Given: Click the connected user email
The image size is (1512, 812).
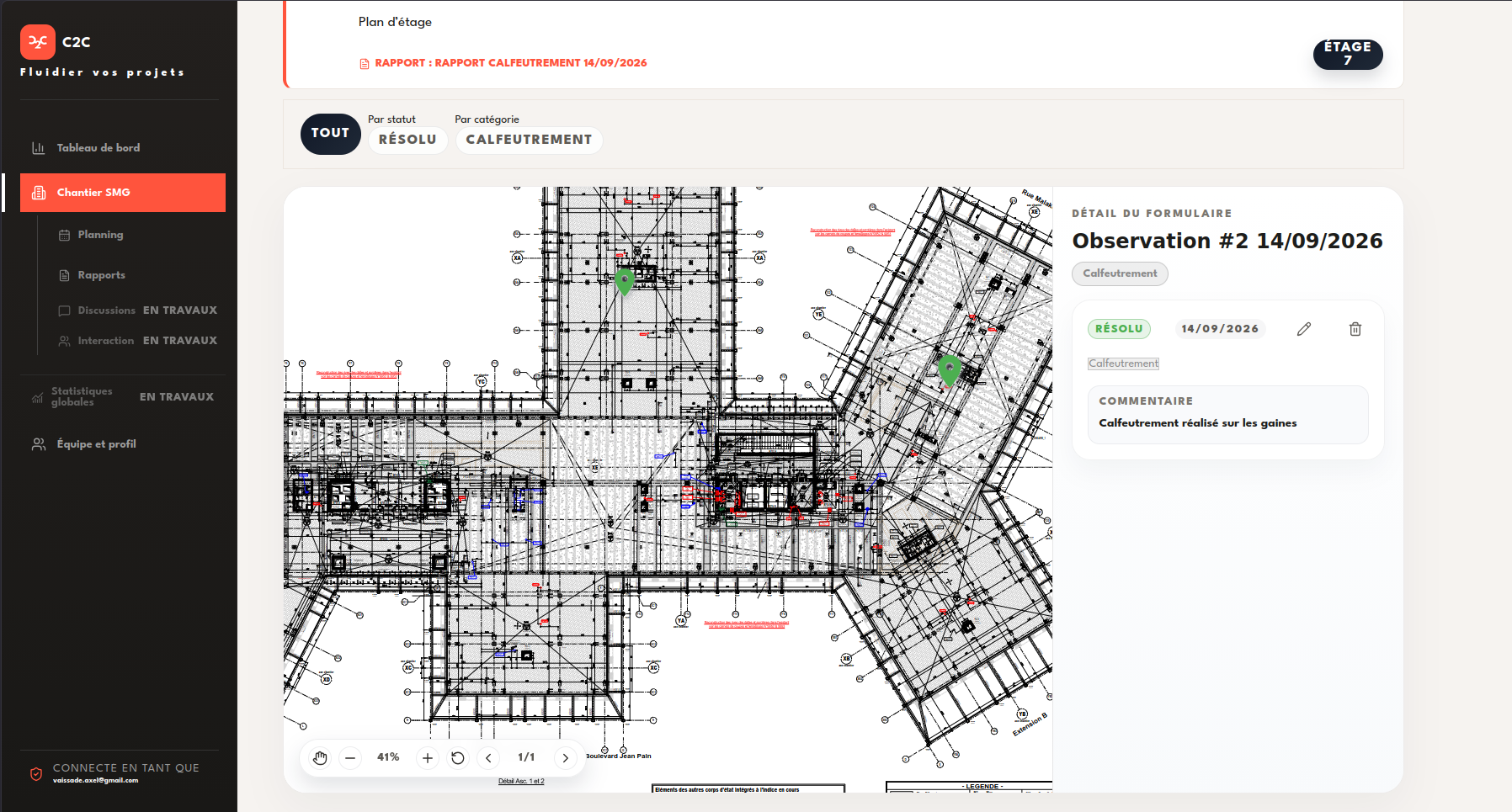Looking at the screenshot, I should point(95,781).
